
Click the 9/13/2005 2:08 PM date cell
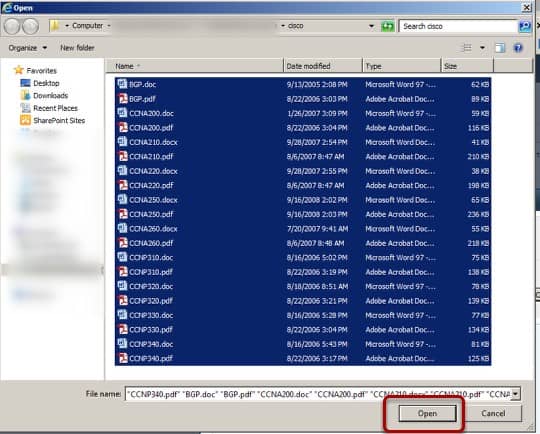[317, 84]
